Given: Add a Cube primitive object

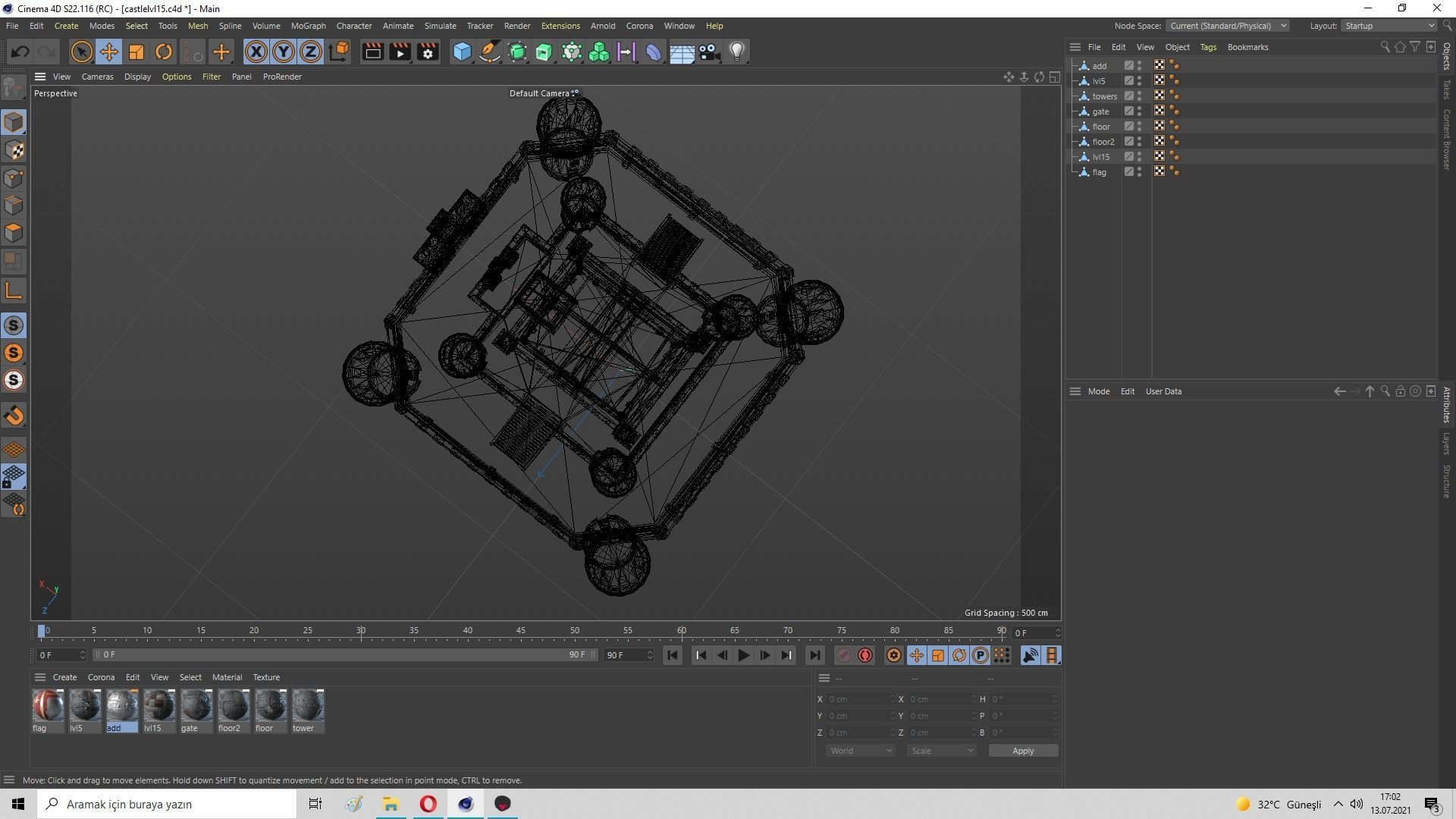Looking at the screenshot, I should pyautogui.click(x=462, y=52).
